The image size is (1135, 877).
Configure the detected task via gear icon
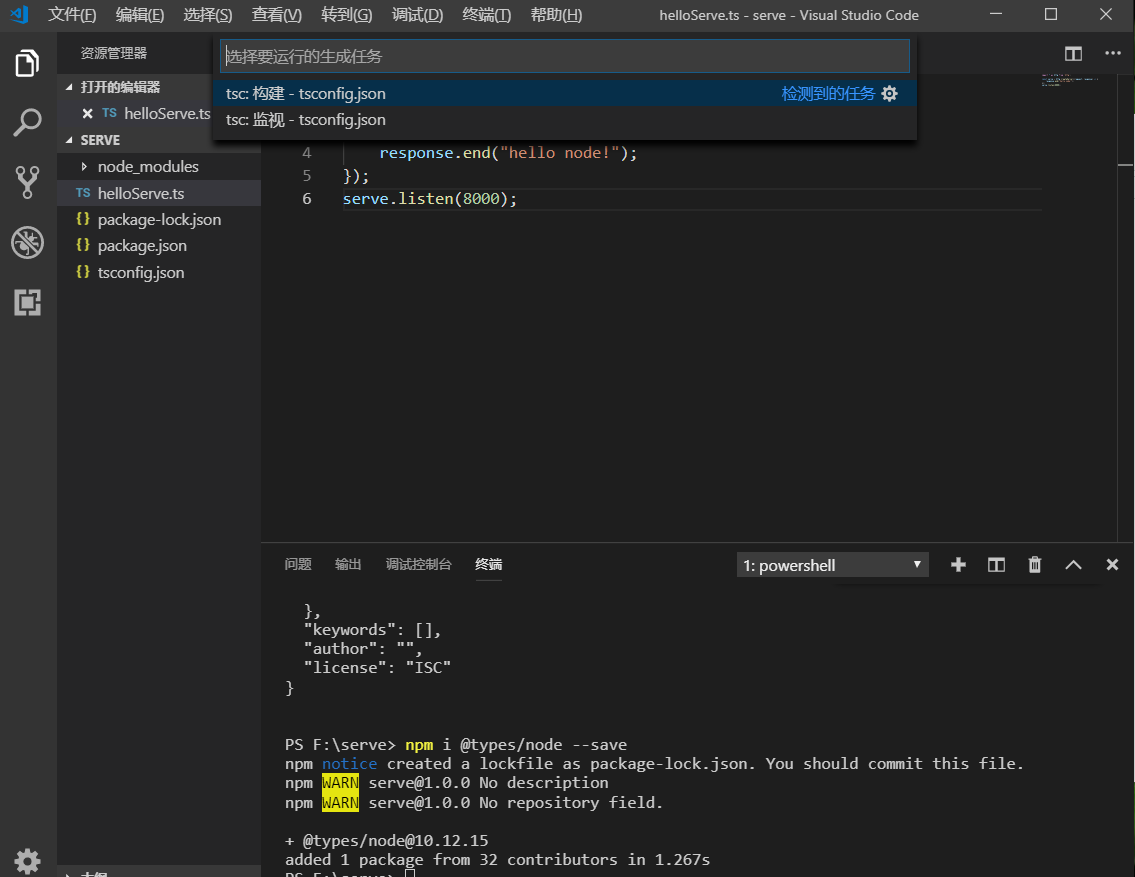pyautogui.click(x=890, y=93)
